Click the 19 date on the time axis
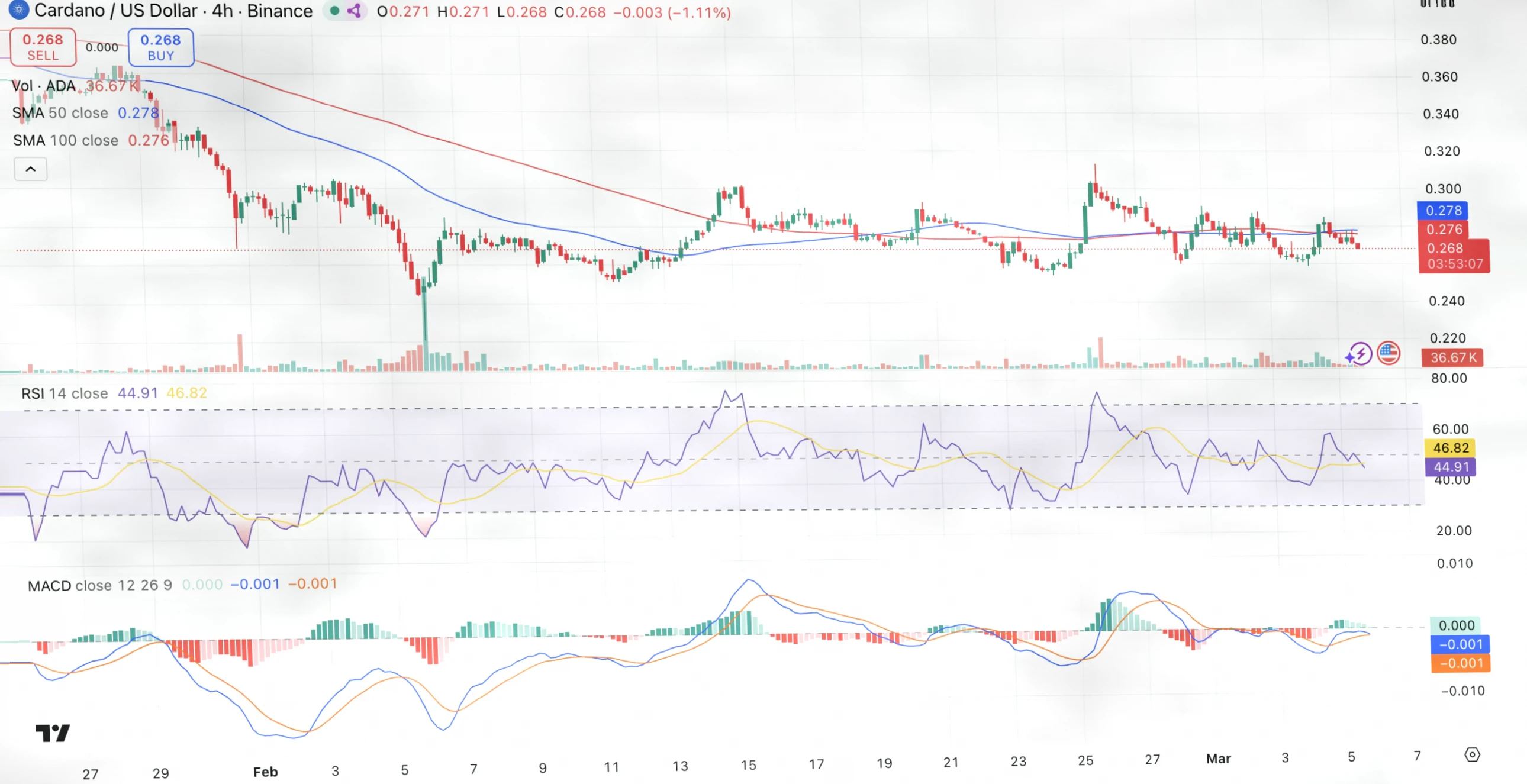The height and width of the screenshot is (784, 1527). tap(884, 763)
